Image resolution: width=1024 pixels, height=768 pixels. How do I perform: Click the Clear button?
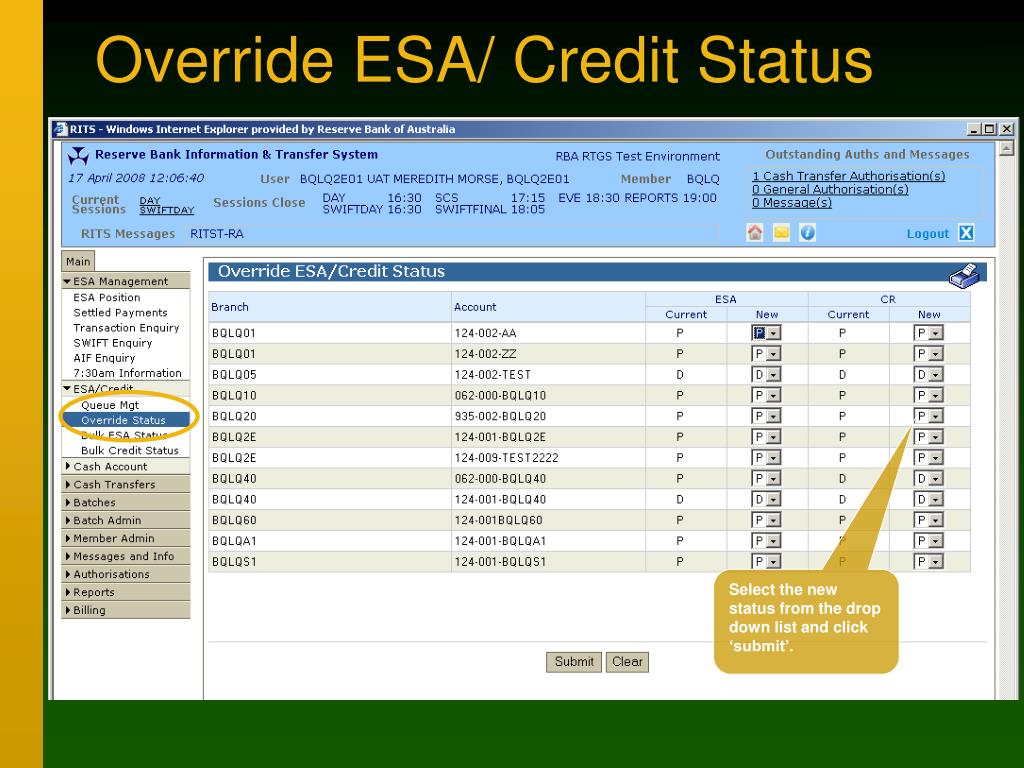[627, 662]
